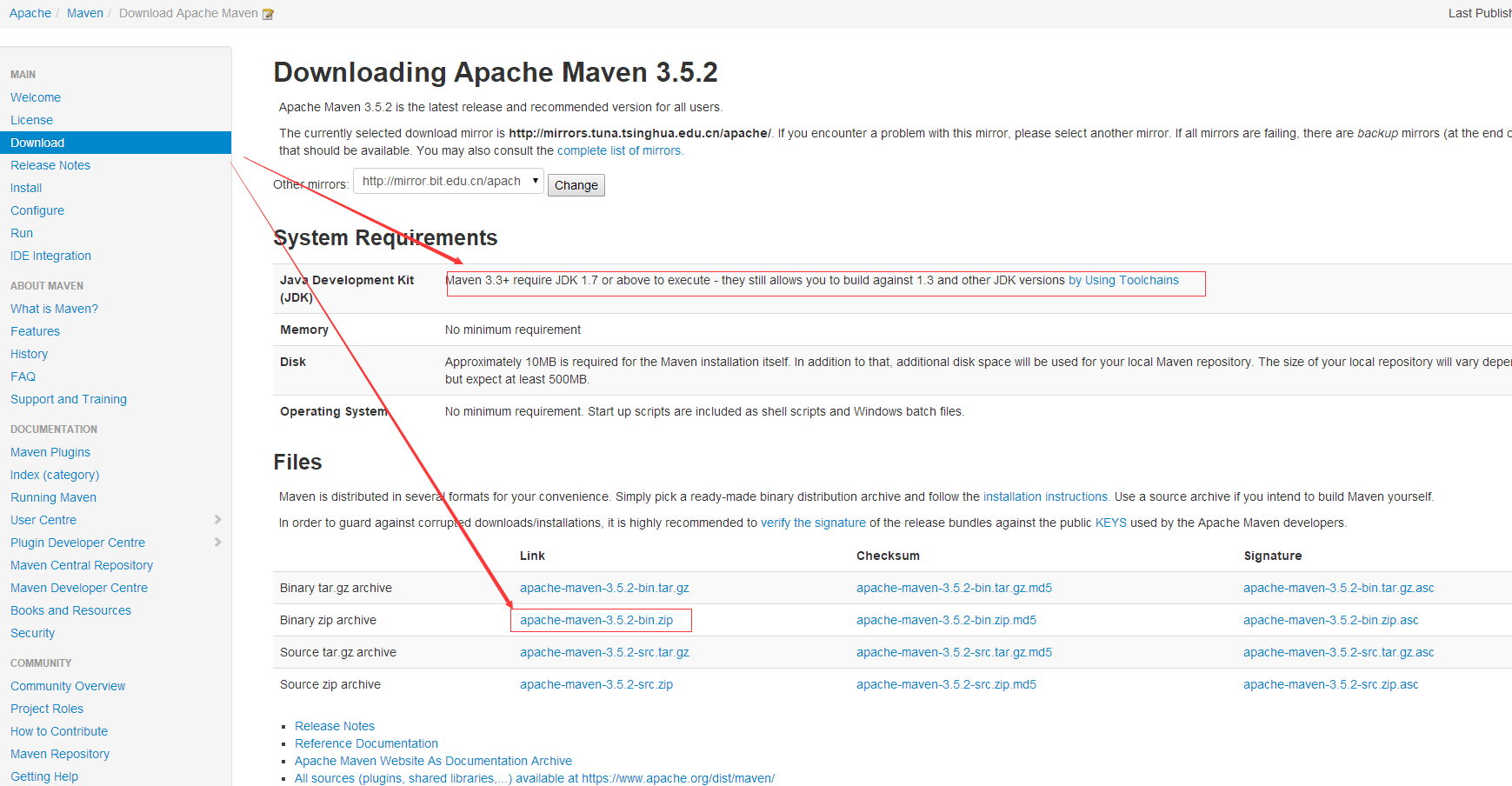The image size is (1512, 786).
Task: Click the Binary zip archive row label
Action: tap(328, 620)
